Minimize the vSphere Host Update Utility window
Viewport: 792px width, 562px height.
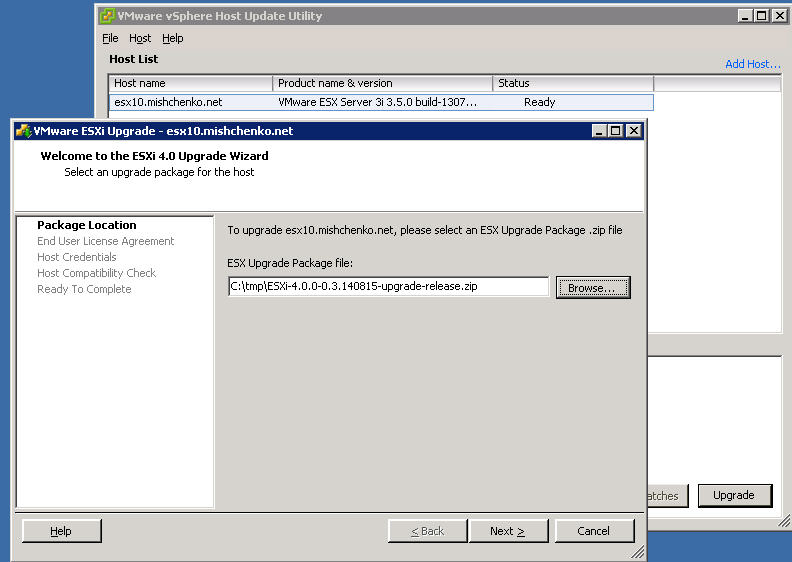coord(745,16)
